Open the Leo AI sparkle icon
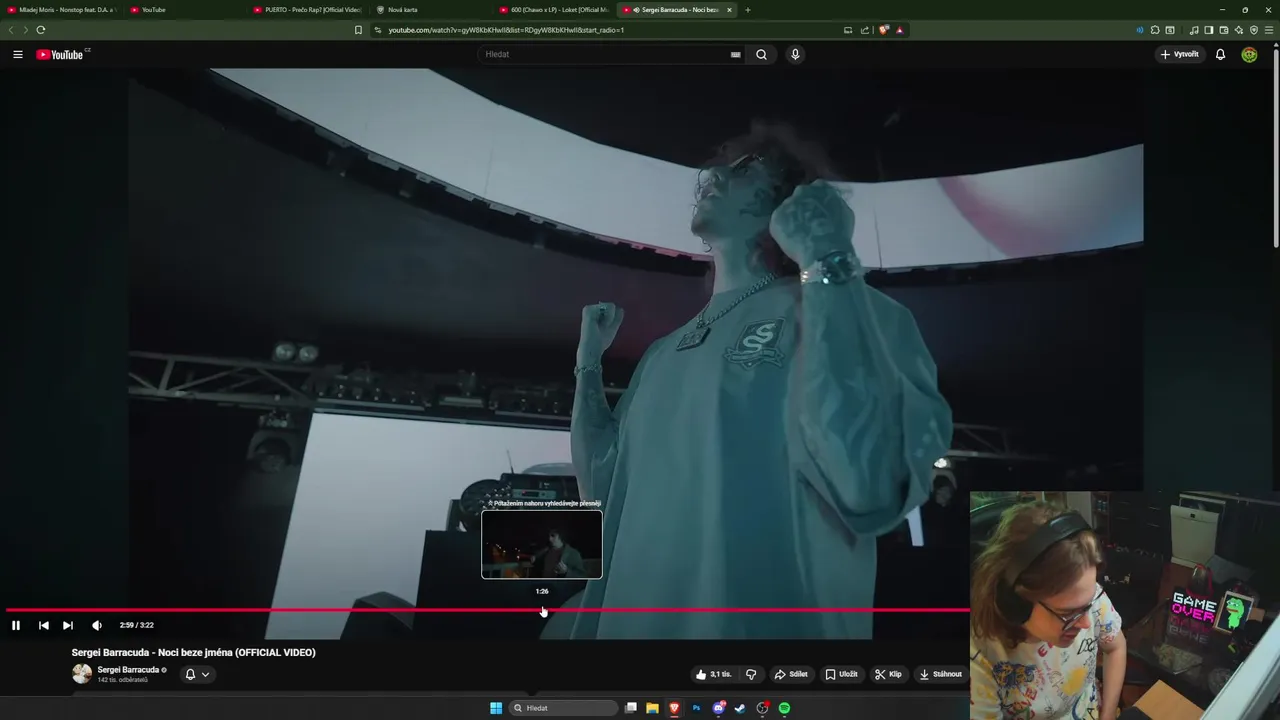This screenshot has width=1280, height=720. coord(1239,30)
